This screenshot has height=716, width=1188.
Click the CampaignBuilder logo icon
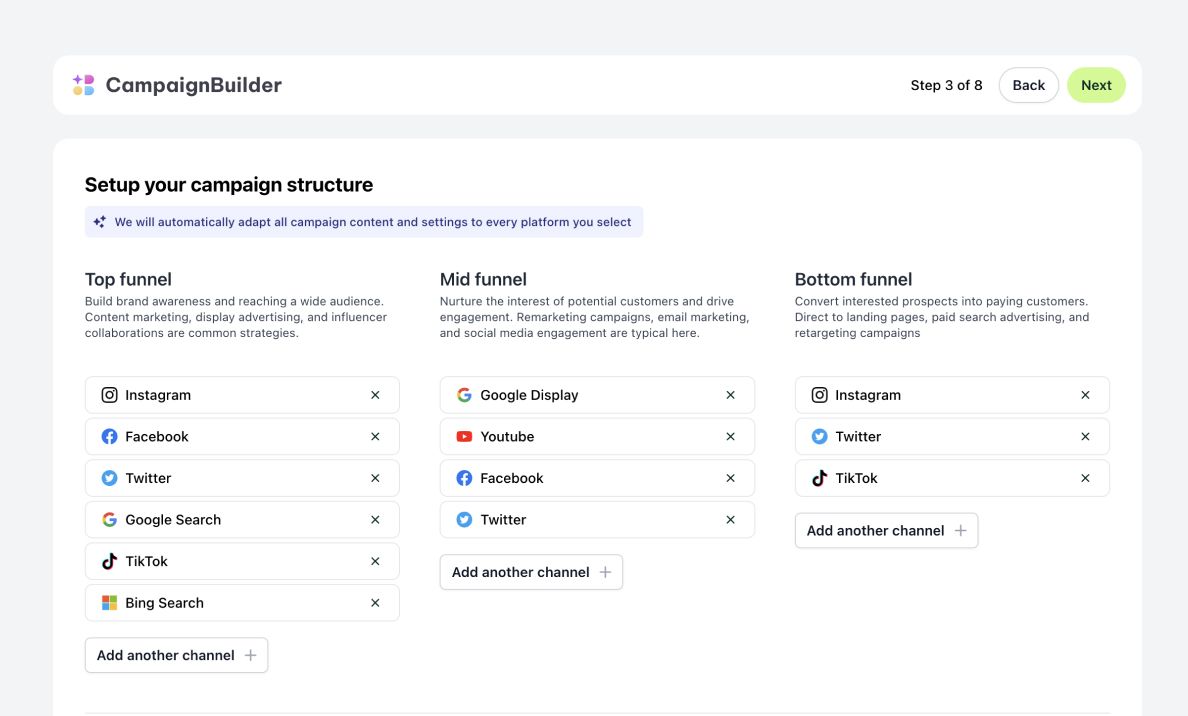point(83,84)
